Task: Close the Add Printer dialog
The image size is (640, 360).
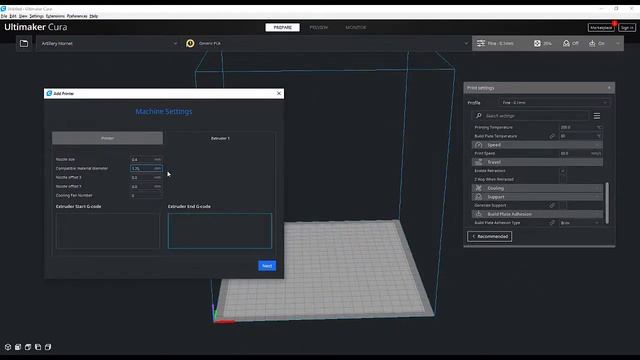Action: click(x=279, y=93)
